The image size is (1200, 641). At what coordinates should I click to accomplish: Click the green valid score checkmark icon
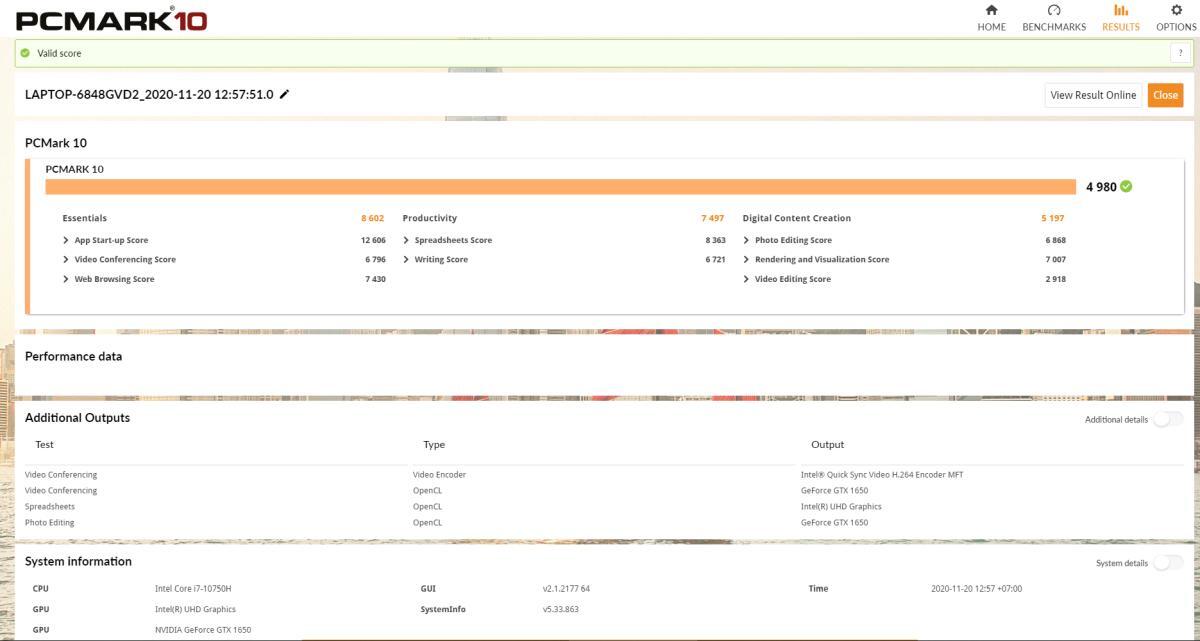tap(24, 53)
